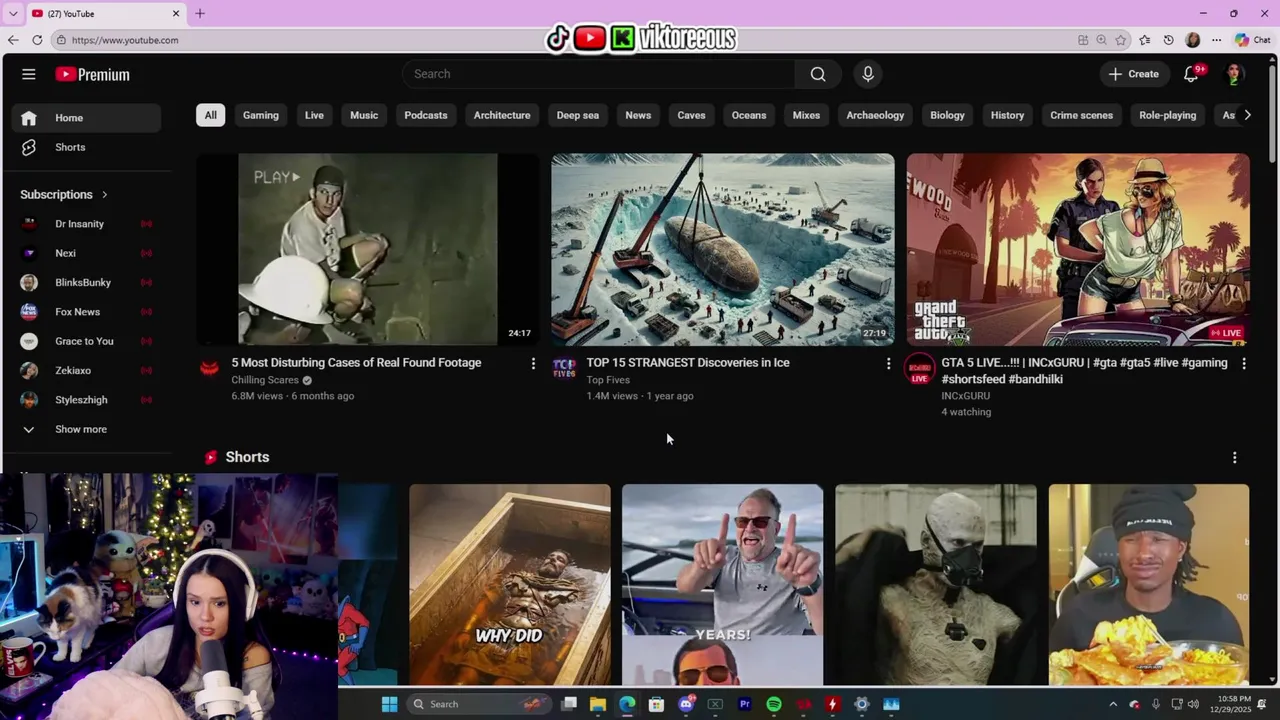Click the search magnifier button
1280x720 pixels.
pyautogui.click(x=818, y=74)
